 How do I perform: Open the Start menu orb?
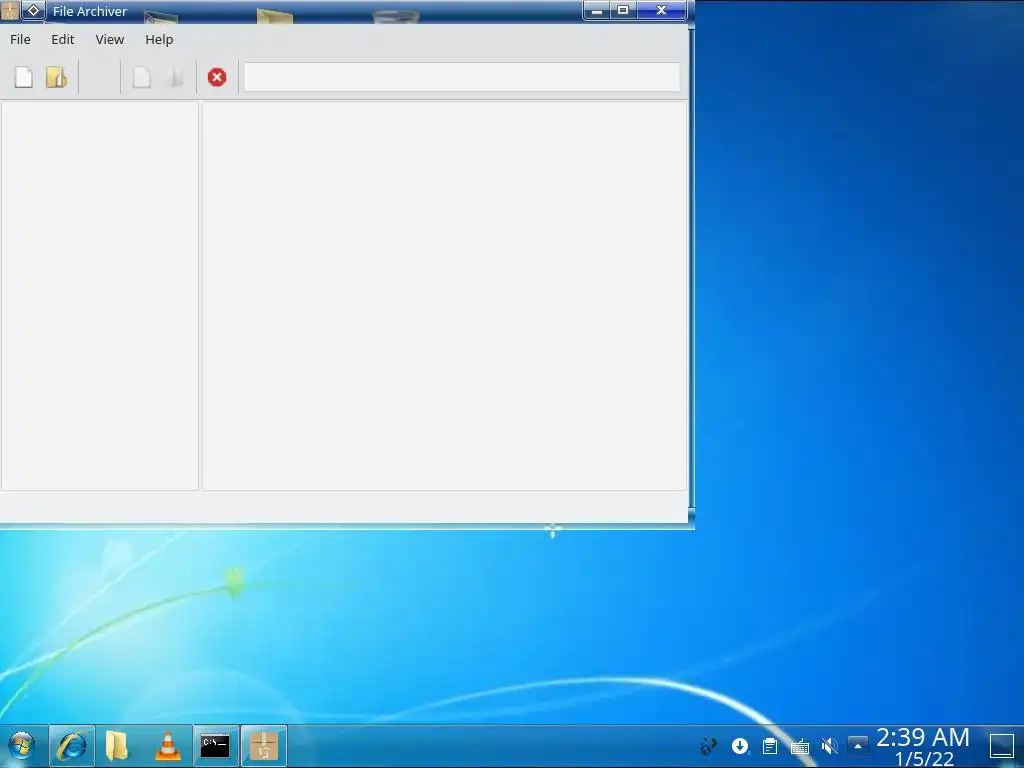pyautogui.click(x=21, y=746)
